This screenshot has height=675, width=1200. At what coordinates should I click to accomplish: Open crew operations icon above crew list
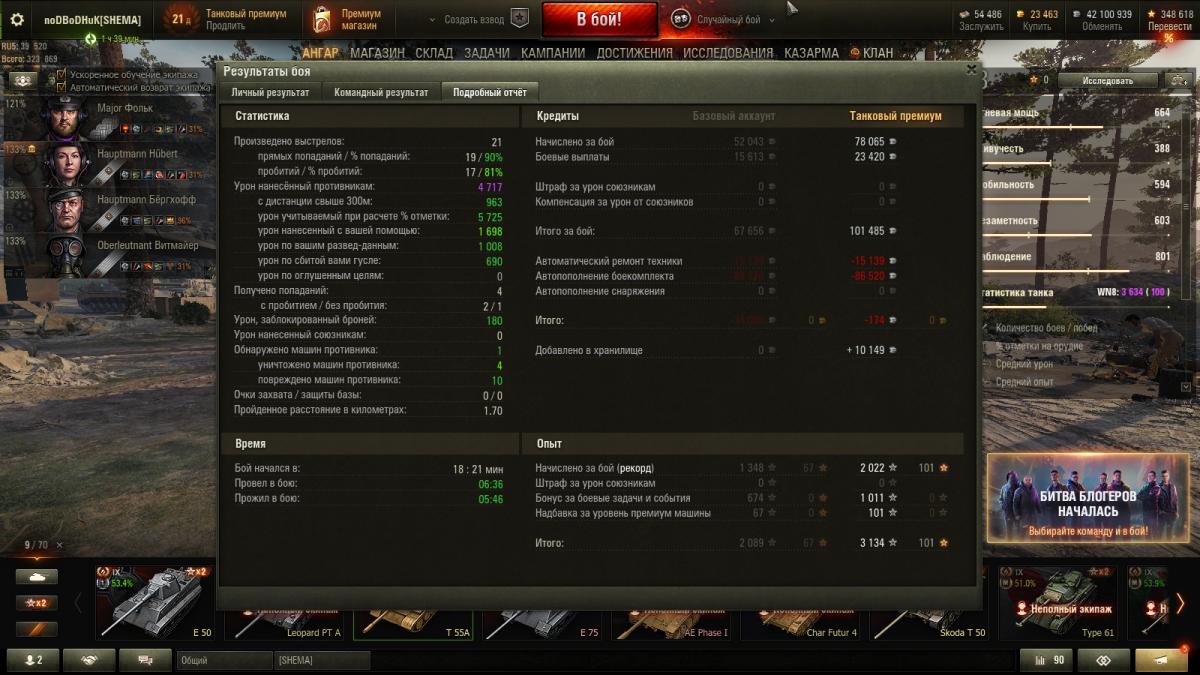[23, 81]
